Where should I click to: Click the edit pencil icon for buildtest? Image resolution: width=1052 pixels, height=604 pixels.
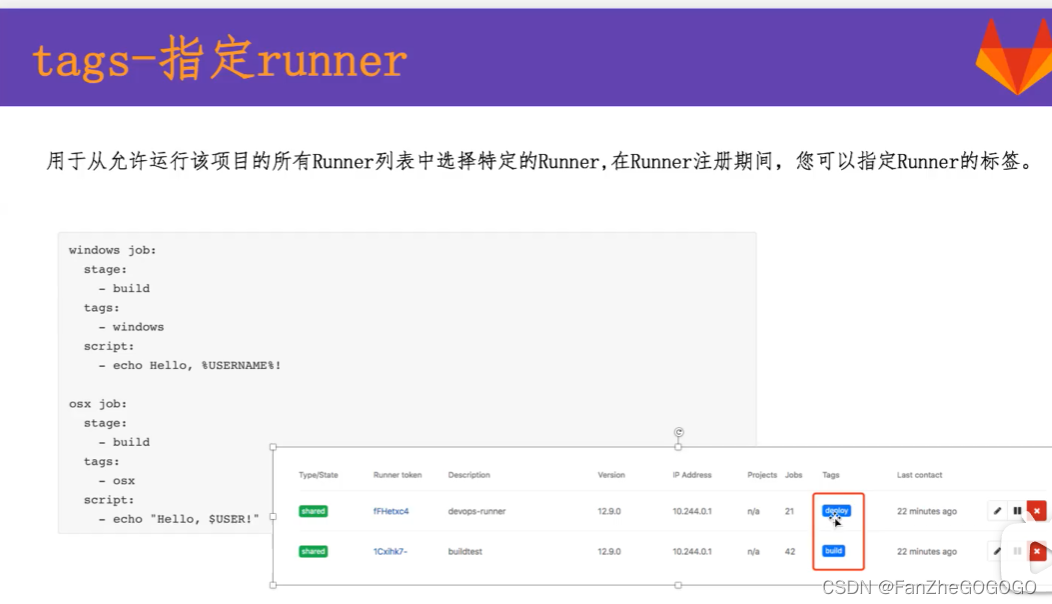[x=997, y=551]
